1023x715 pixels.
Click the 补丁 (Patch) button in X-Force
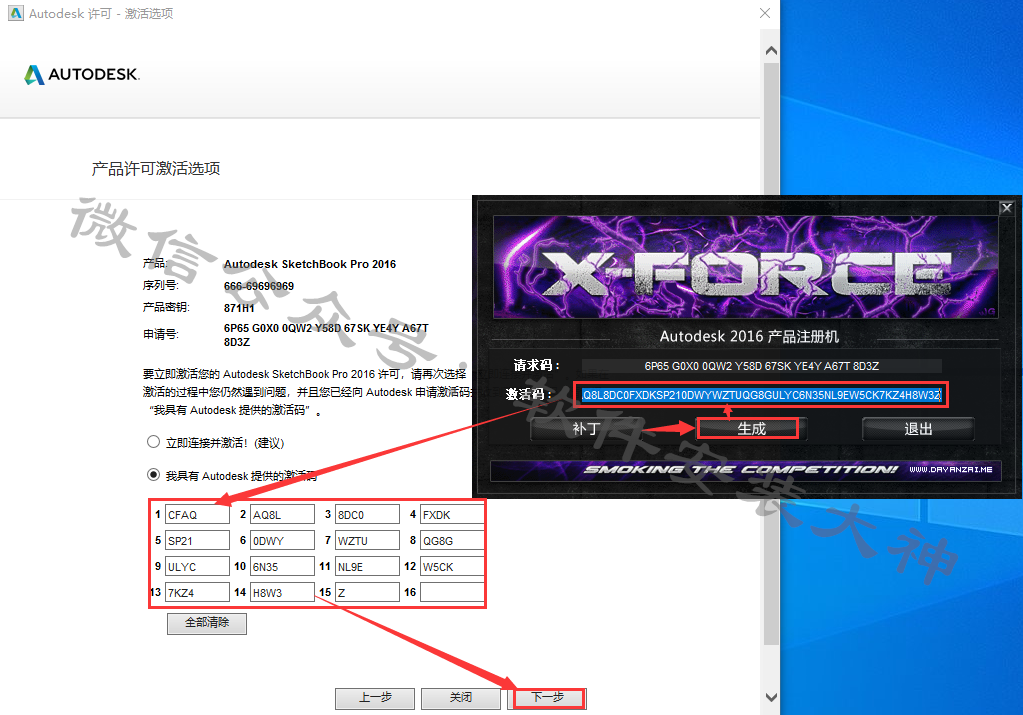pos(586,429)
